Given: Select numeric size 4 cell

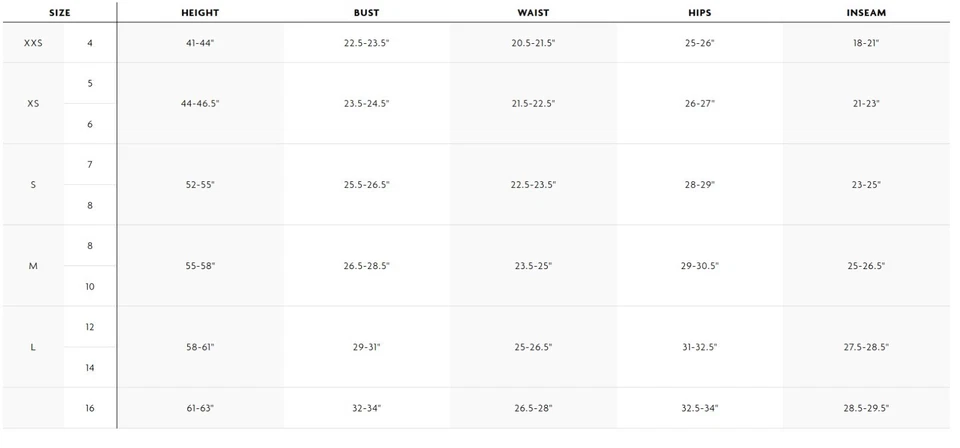Looking at the screenshot, I should point(90,43).
